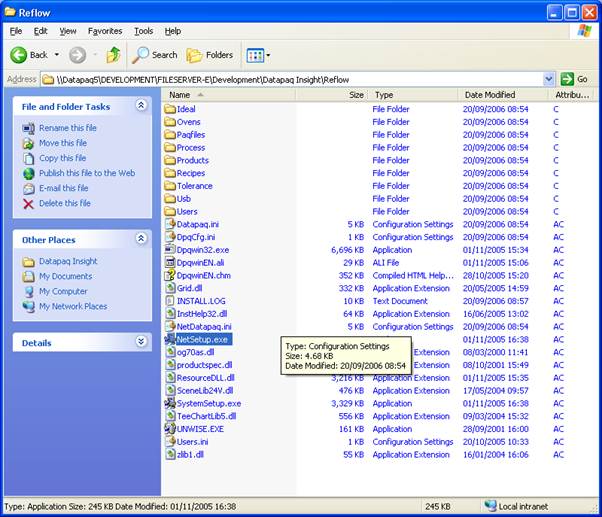
Task: Go back using the Back arrow icon
Action: point(18,55)
